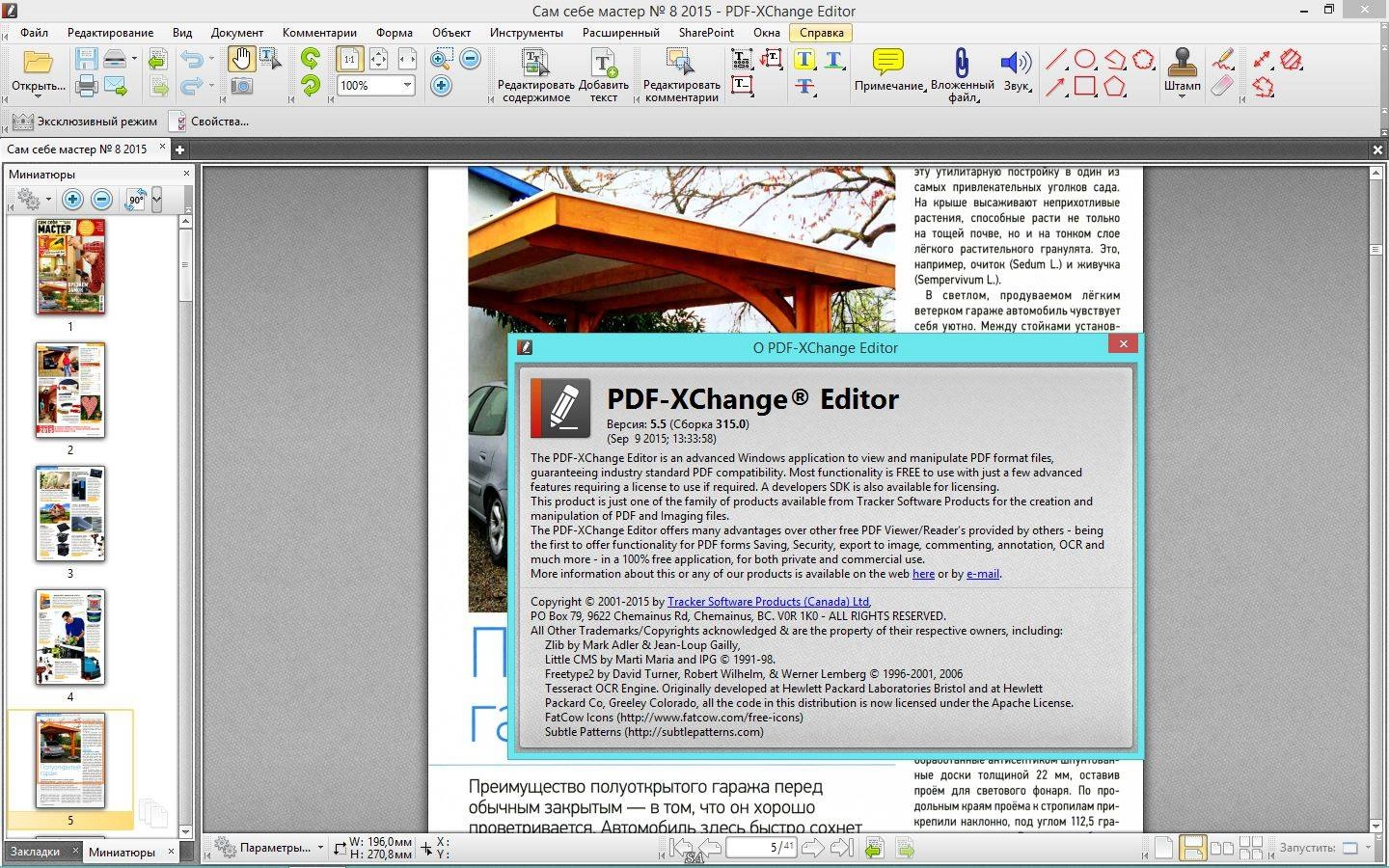Toggle Fit Width view button
Viewport: 1389px width, 868px height.
[x=407, y=60]
